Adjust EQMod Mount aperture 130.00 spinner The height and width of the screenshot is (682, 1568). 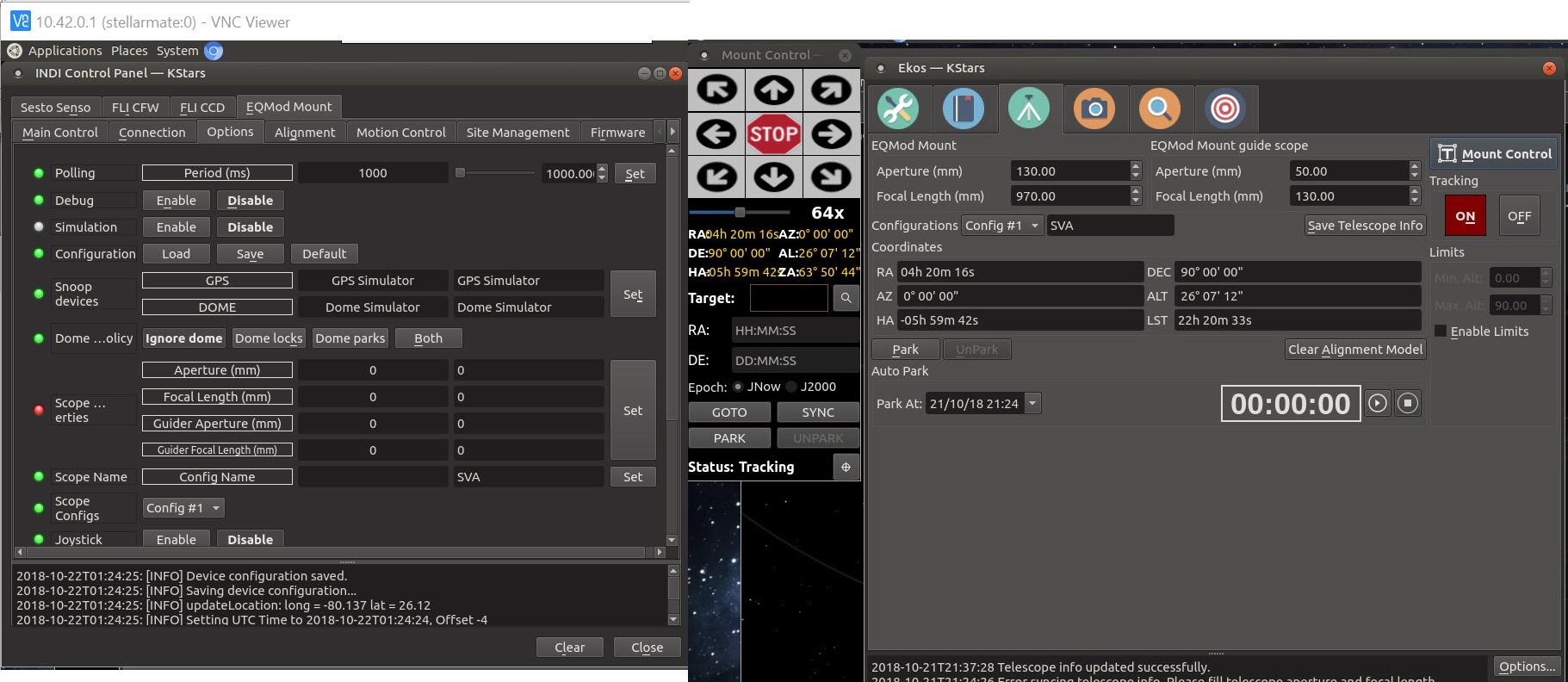(1135, 171)
